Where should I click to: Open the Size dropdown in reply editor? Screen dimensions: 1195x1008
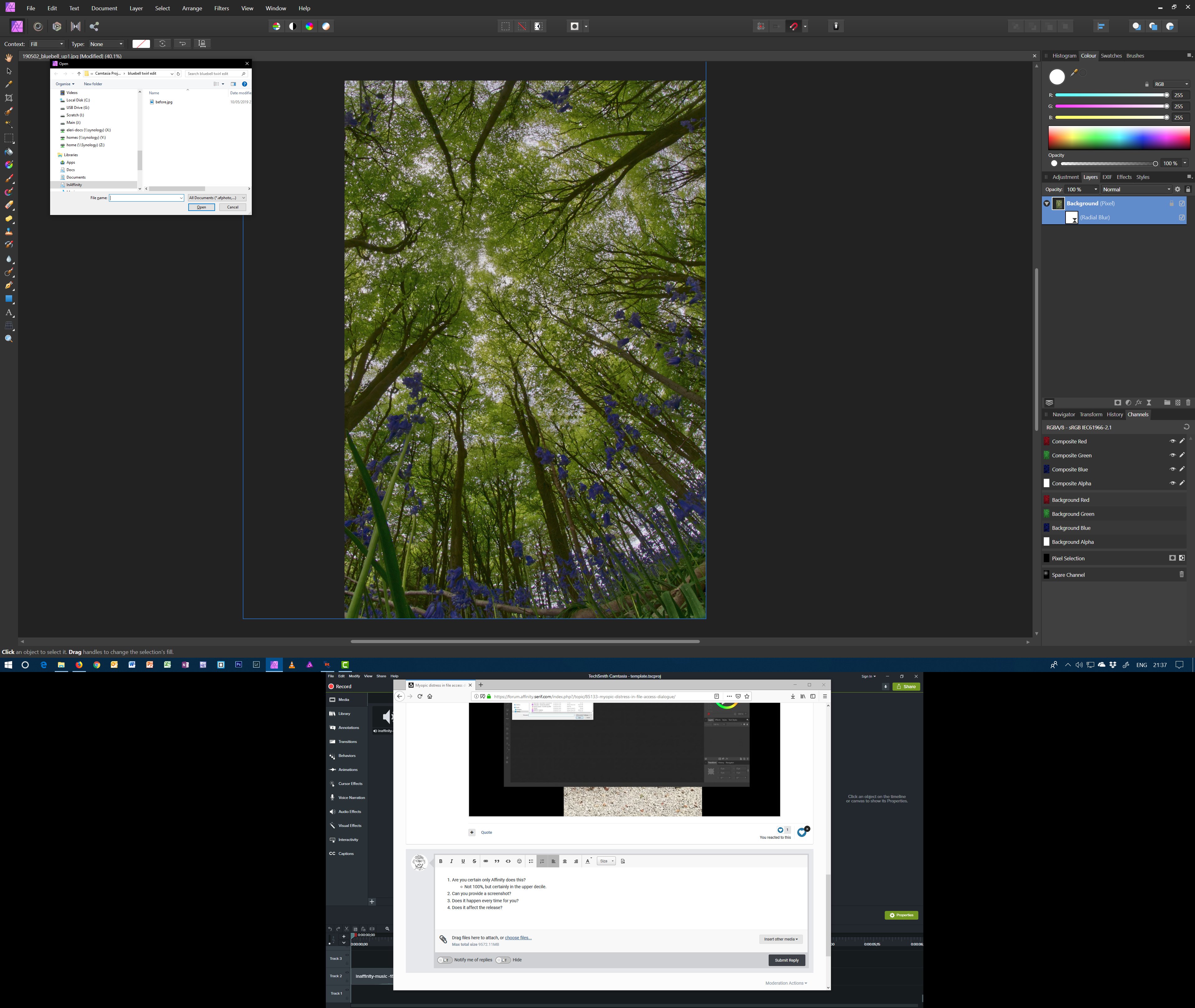click(606, 861)
